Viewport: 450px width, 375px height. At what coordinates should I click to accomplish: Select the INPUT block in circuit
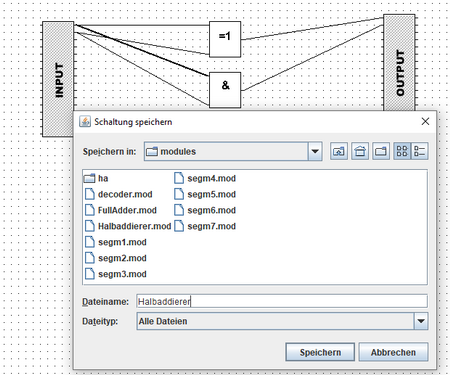(58, 79)
